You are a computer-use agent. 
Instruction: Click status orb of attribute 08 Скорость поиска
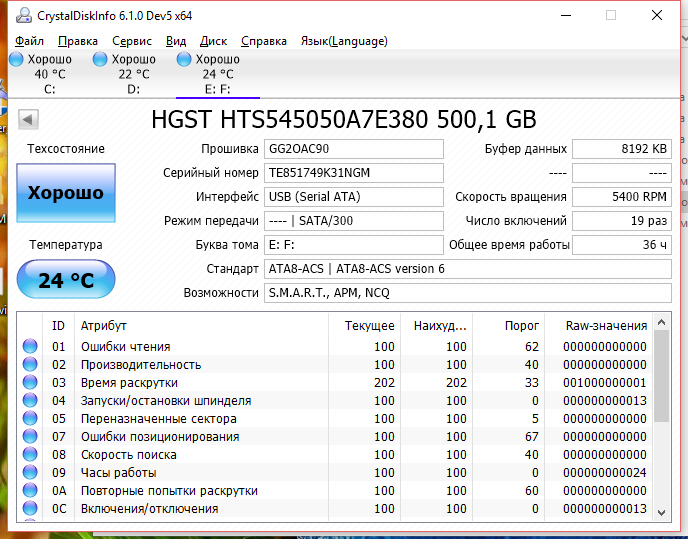click(30, 454)
